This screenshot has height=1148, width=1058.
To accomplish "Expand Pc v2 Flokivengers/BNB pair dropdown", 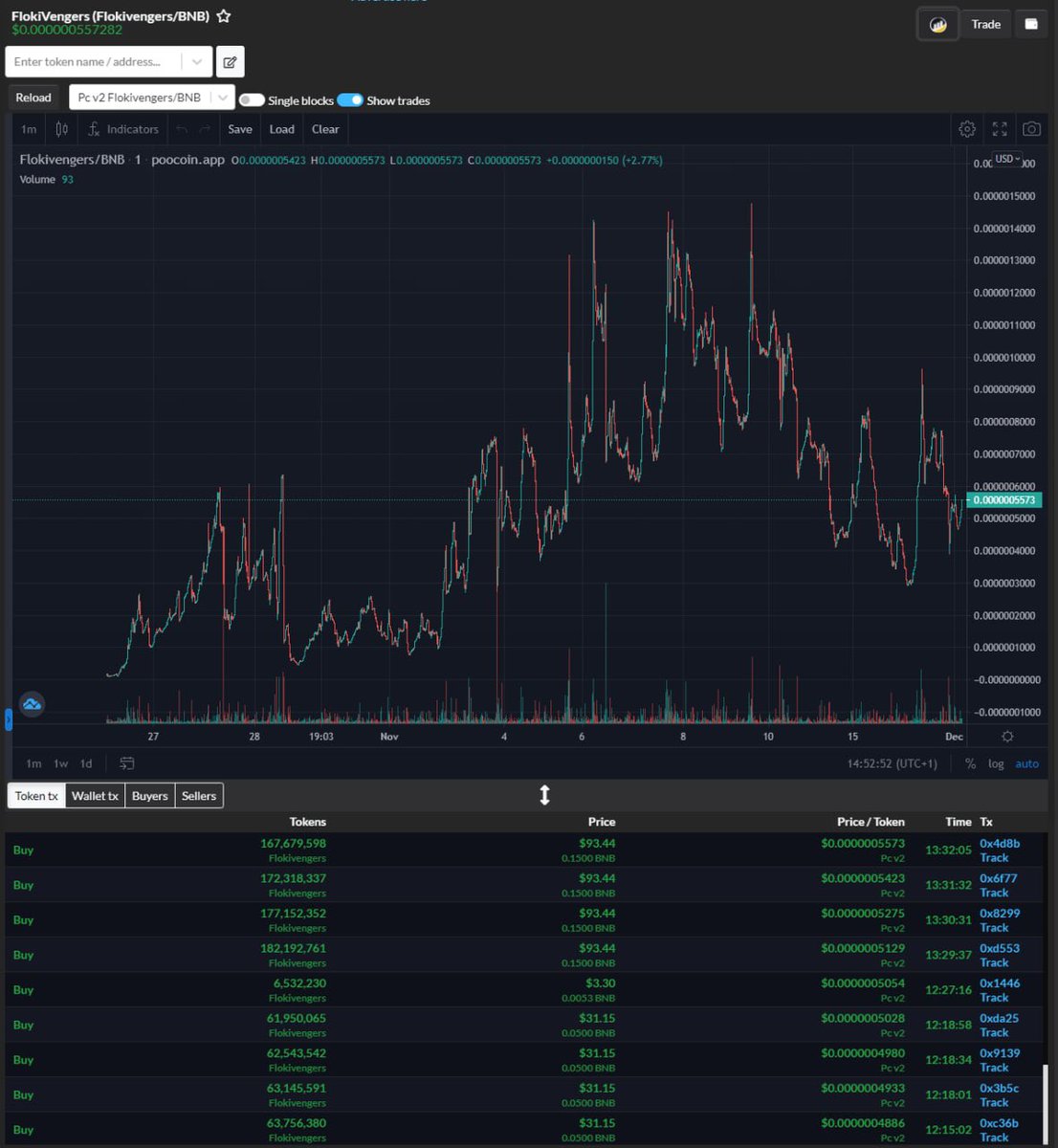I will point(222,98).
